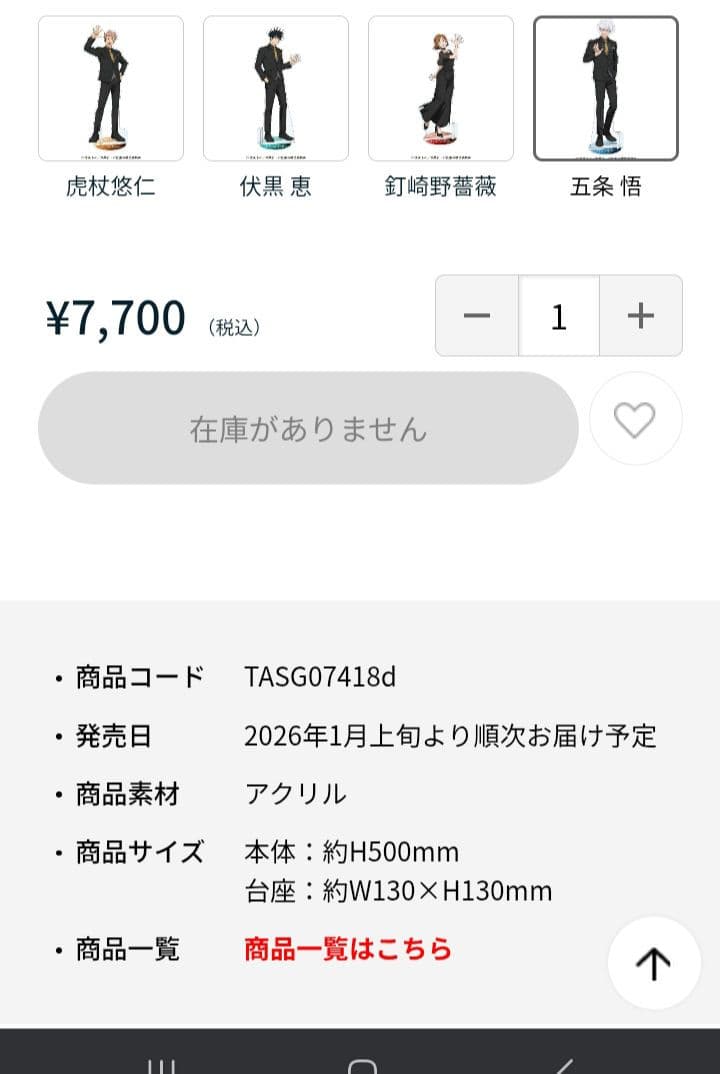Increase quantity with the plus button
This screenshot has width=720, height=1074.
tap(641, 316)
